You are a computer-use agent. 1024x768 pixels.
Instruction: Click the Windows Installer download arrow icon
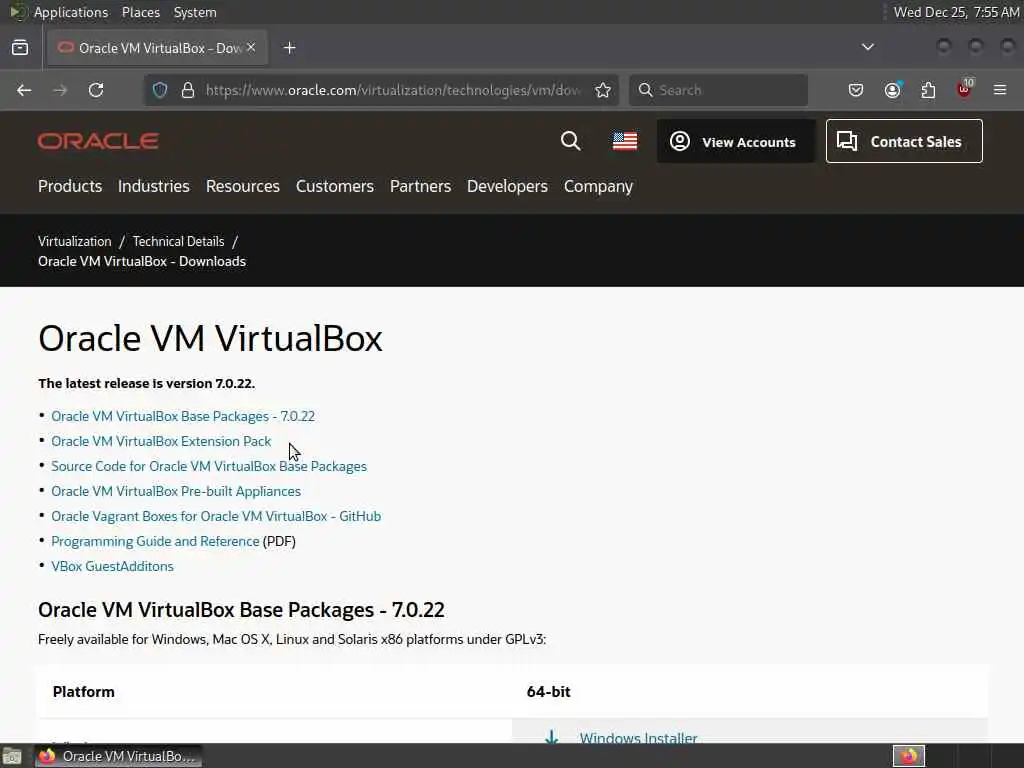552,737
